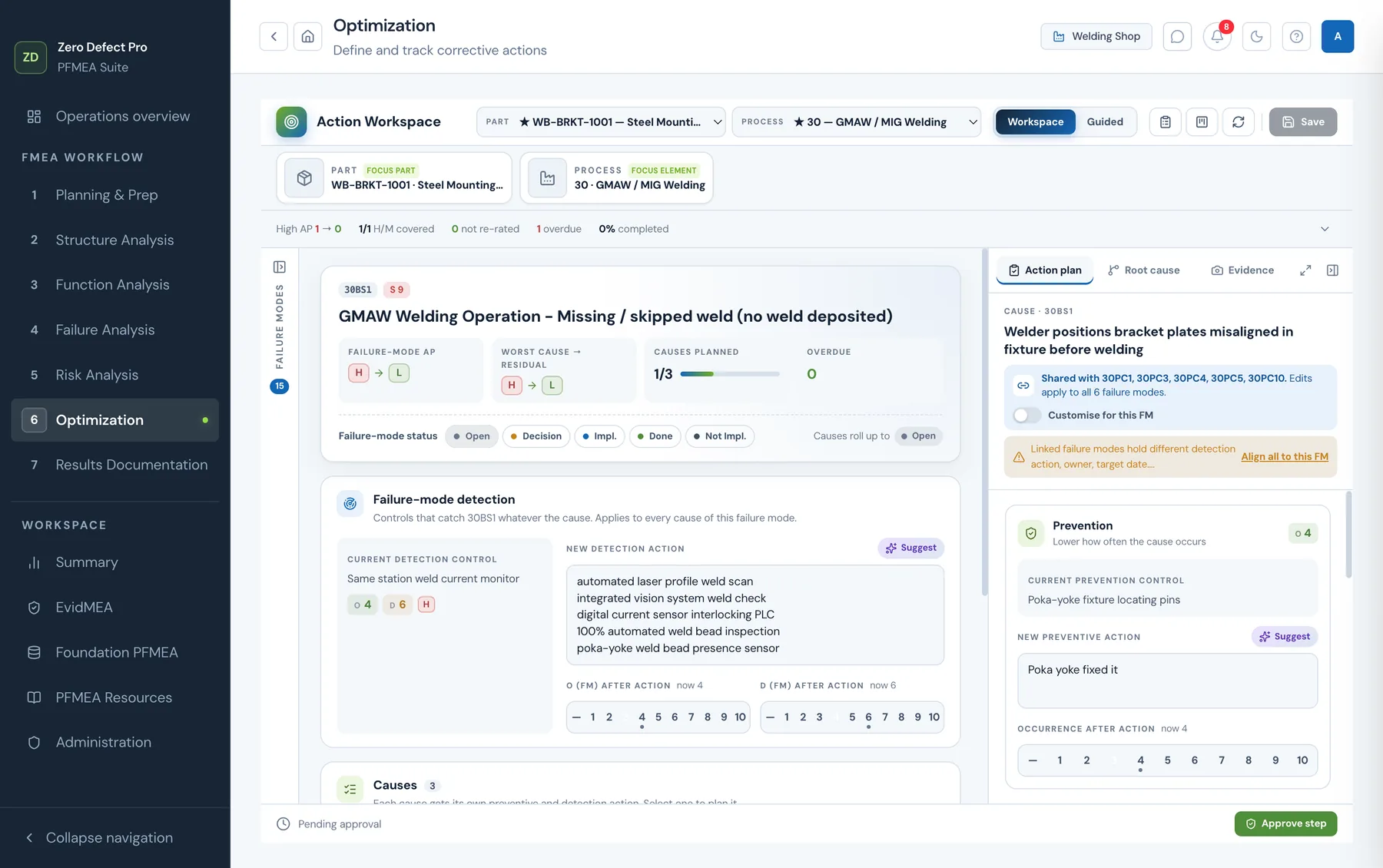
Task: Set failure-mode status to Open
Action: point(472,436)
